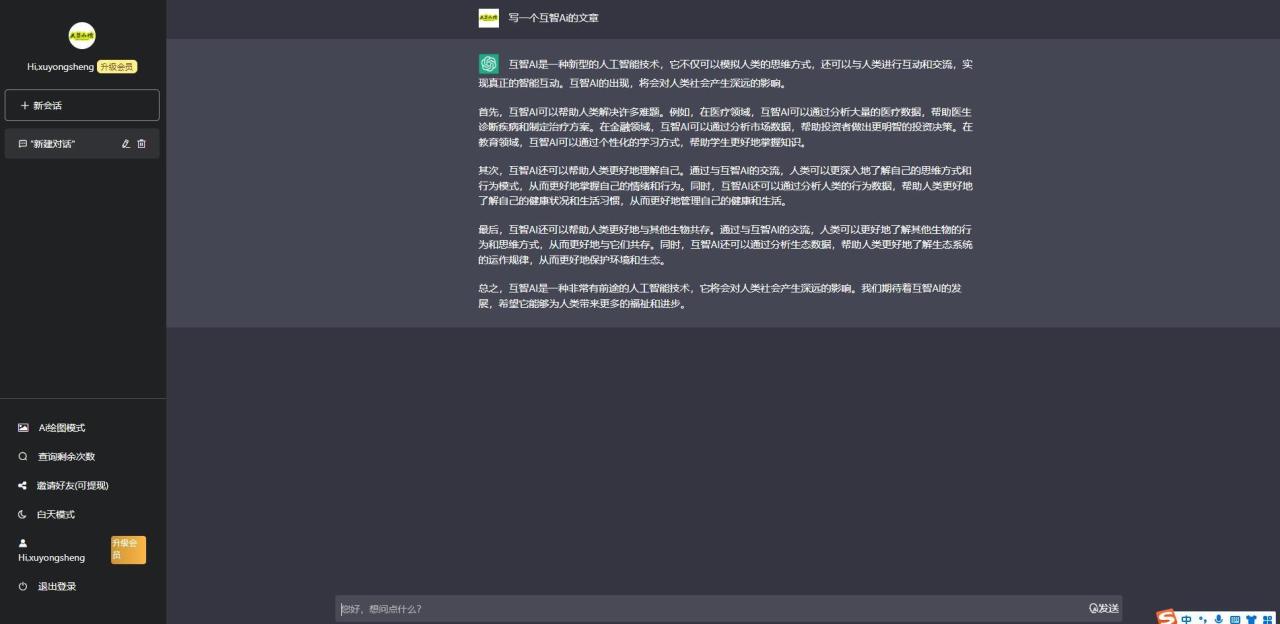Click the yellow 升级会员 badge beside the username
The height and width of the screenshot is (624, 1280).
117,67
